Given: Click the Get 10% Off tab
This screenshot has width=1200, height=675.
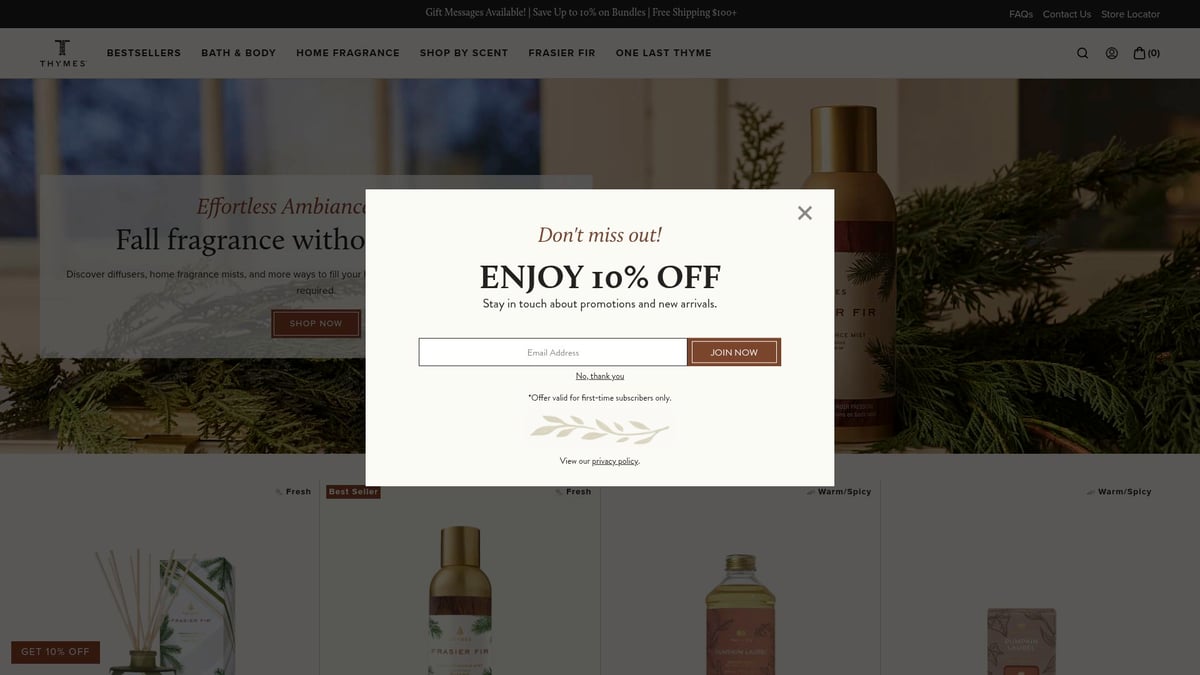Looking at the screenshot, I should pyautogui.click(x=56, y=652).
